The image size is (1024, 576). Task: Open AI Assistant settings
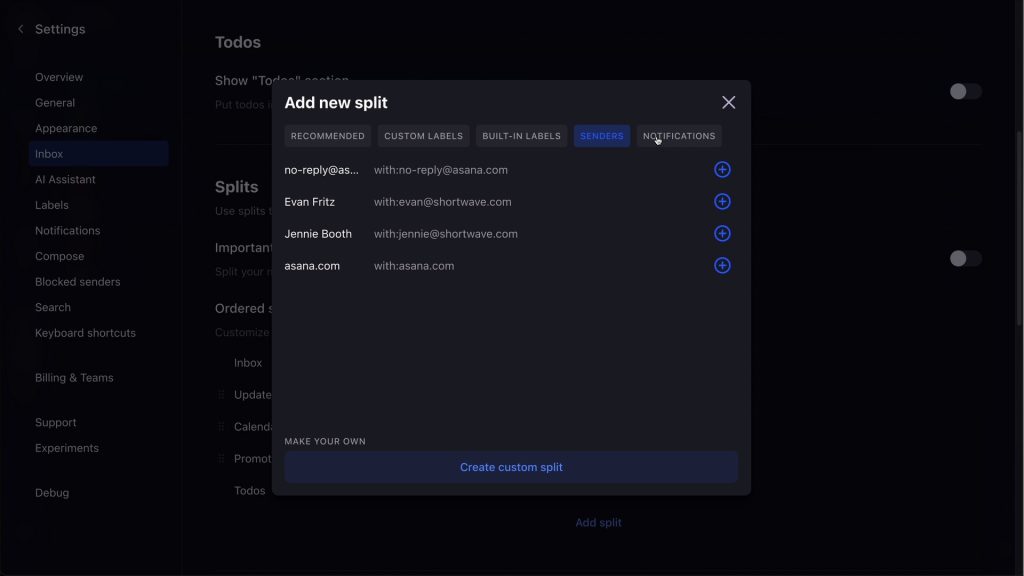pyautogui.click(x=65, y=180)
